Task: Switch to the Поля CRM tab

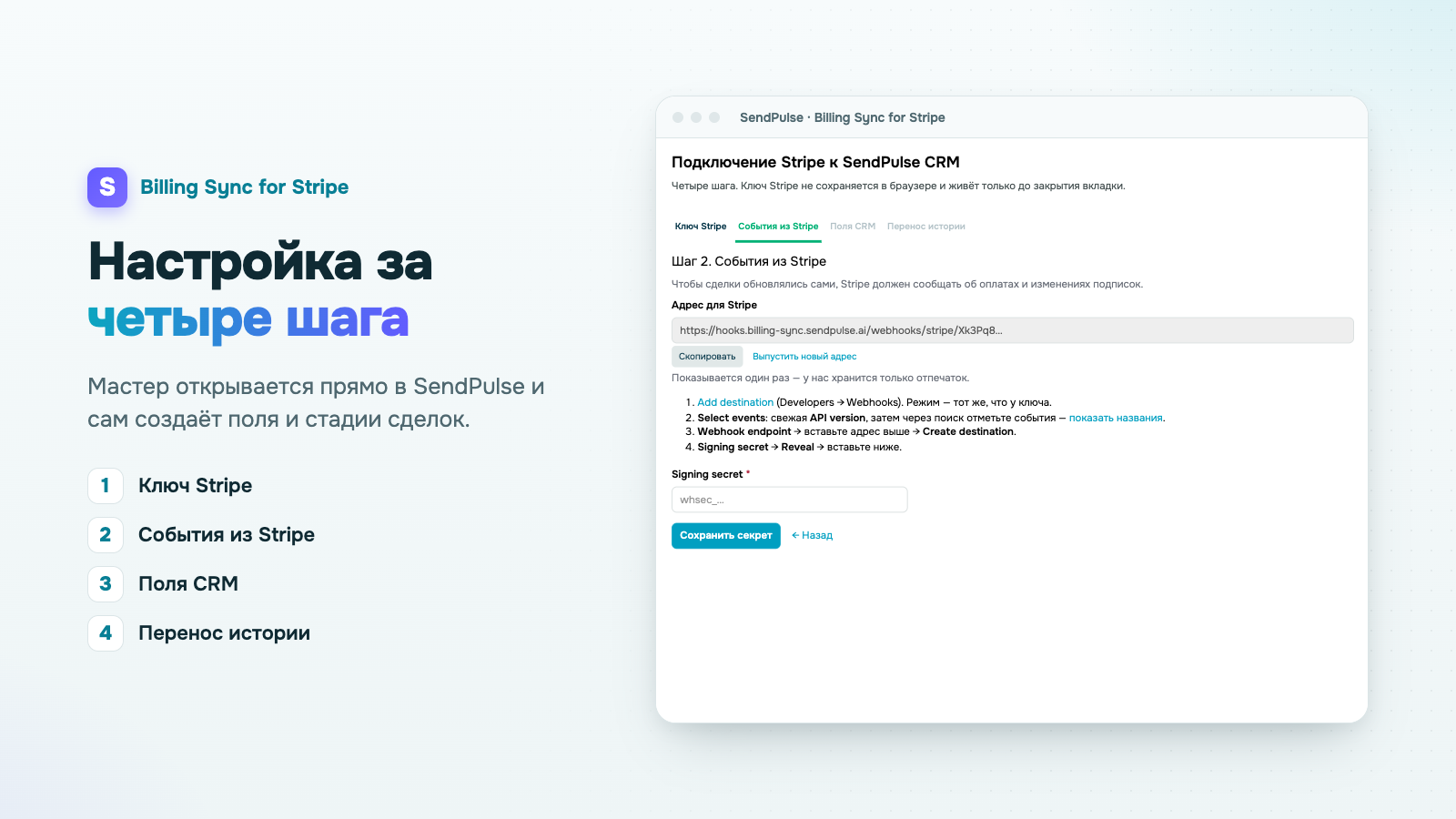Action: click(x=853, y=227)
